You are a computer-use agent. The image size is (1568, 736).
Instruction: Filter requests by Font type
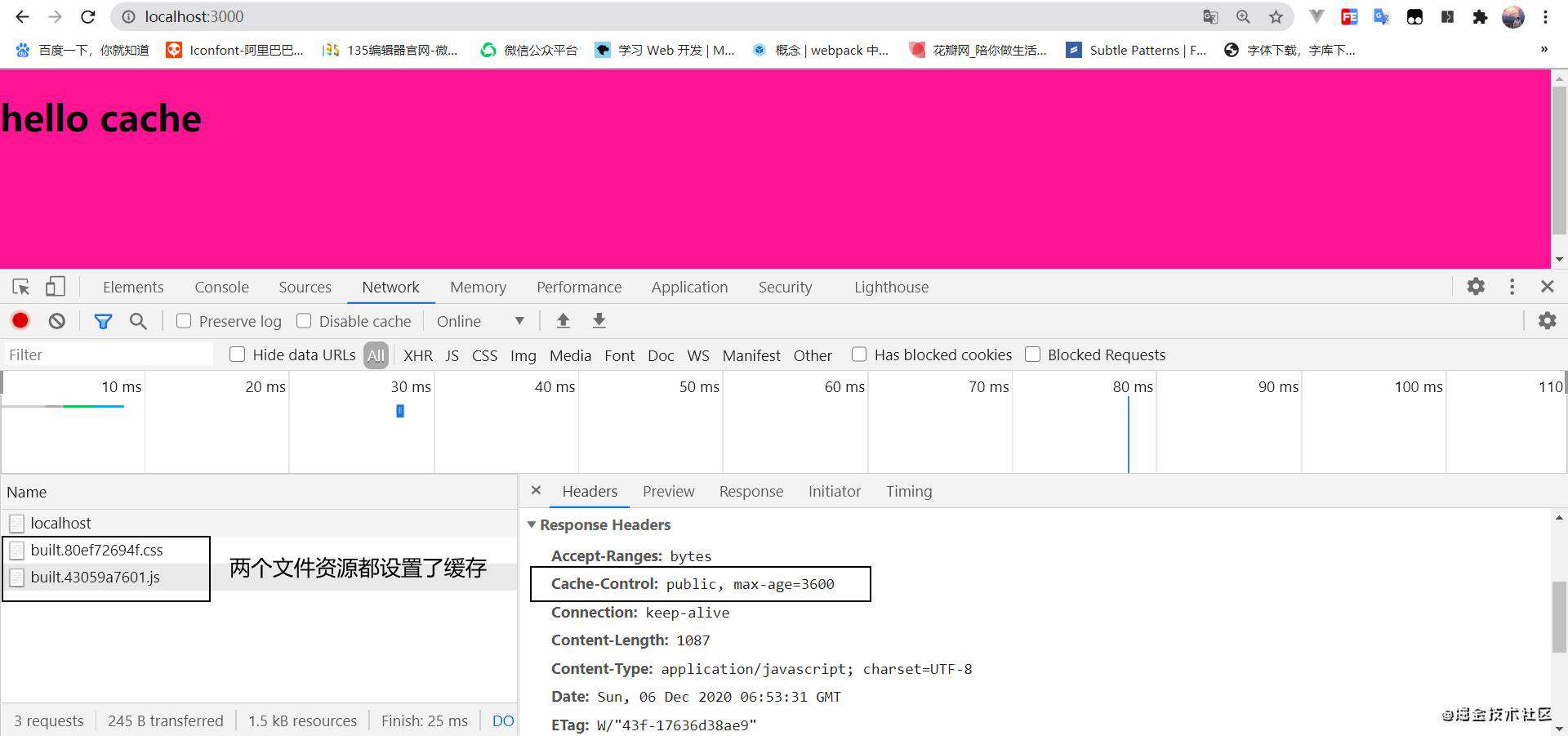(x=620, y=355)
